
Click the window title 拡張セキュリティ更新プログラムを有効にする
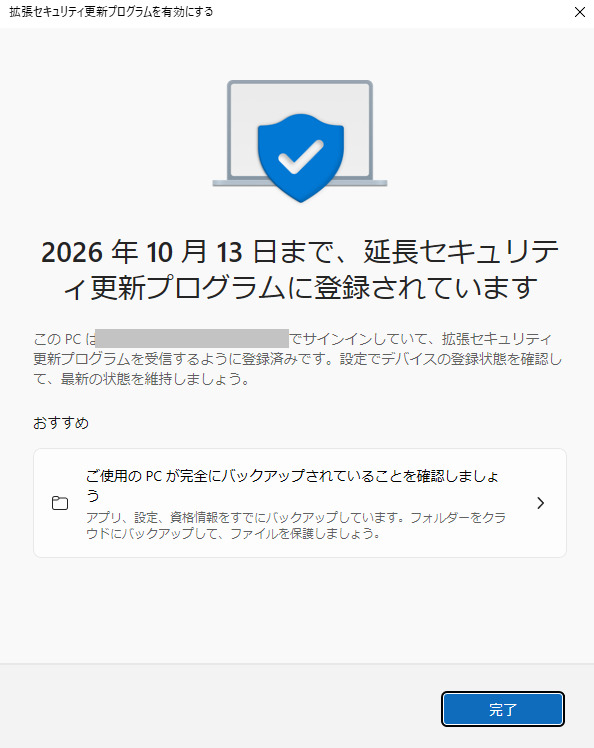click(111, 12)
